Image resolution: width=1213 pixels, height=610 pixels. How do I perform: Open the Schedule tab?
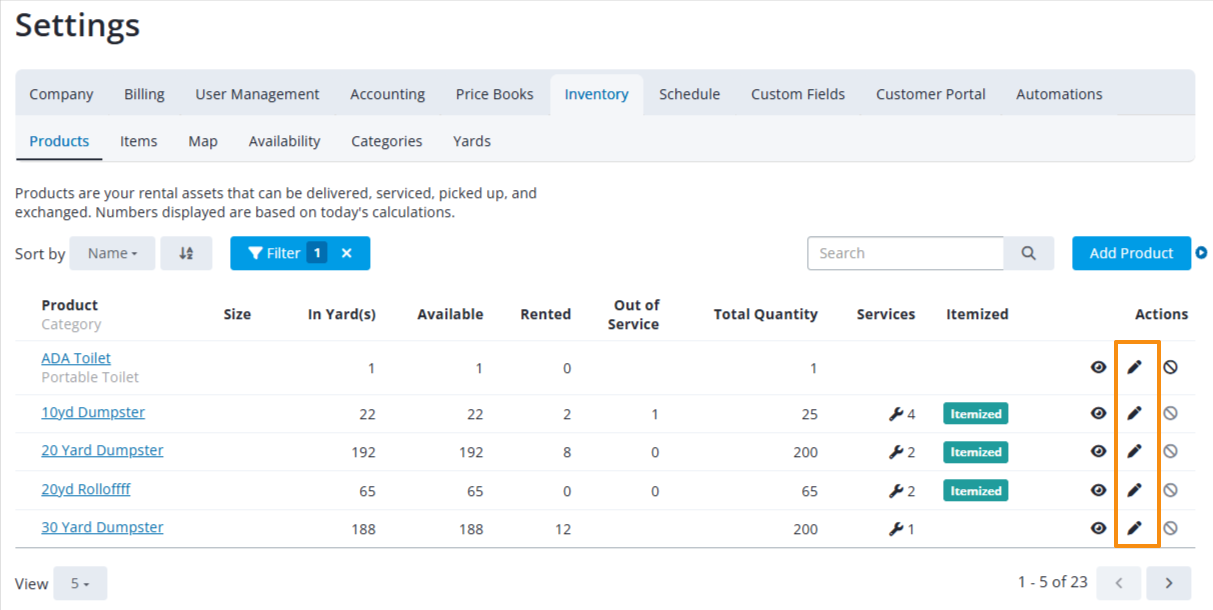coord(689,94)
